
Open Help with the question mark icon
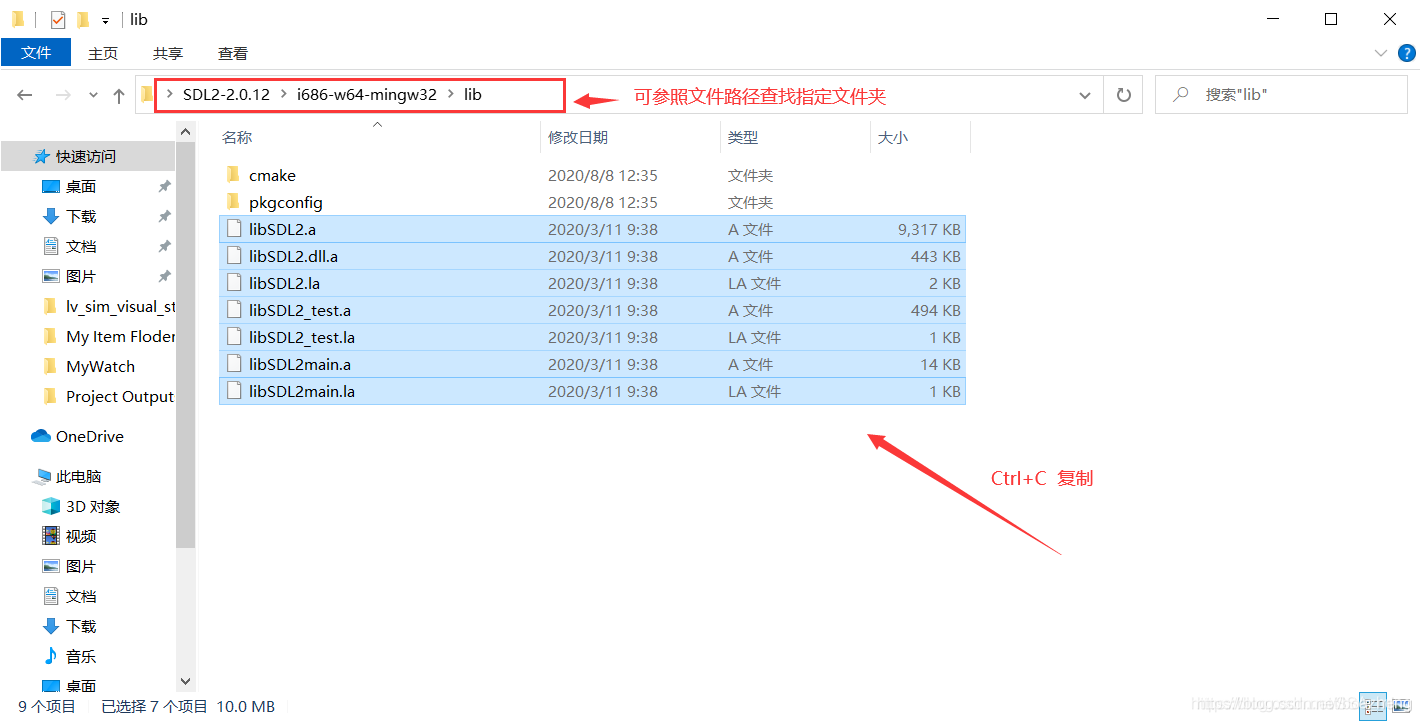click(1408, 53)
